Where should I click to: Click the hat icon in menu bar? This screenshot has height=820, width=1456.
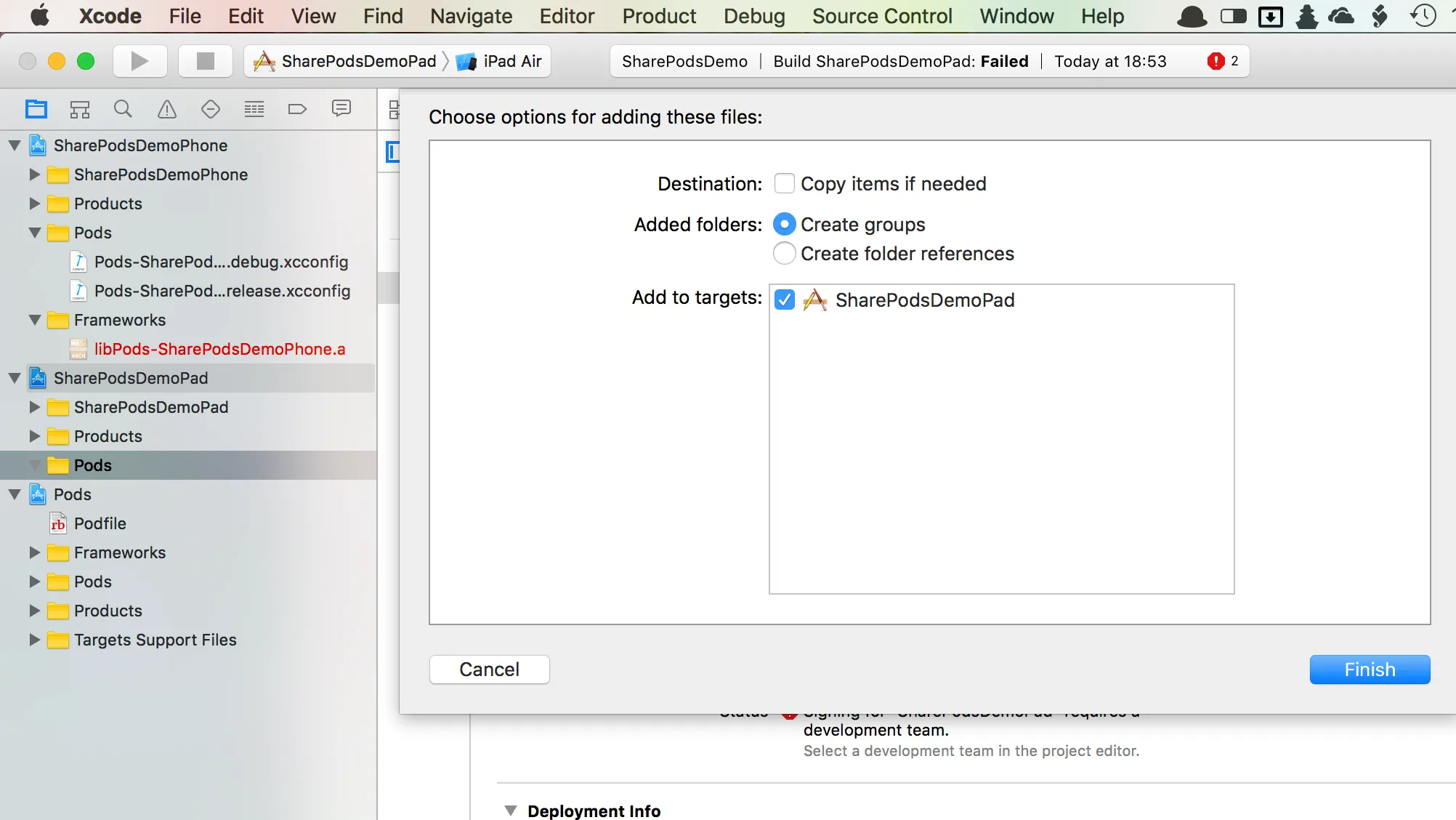[x=1192, y=16]
